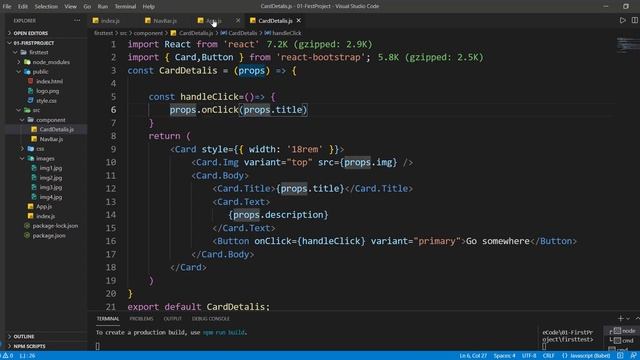Collapse the 01-FIRSTPROJECT root folder
640x360 pixels.
(x=33, y=43)
